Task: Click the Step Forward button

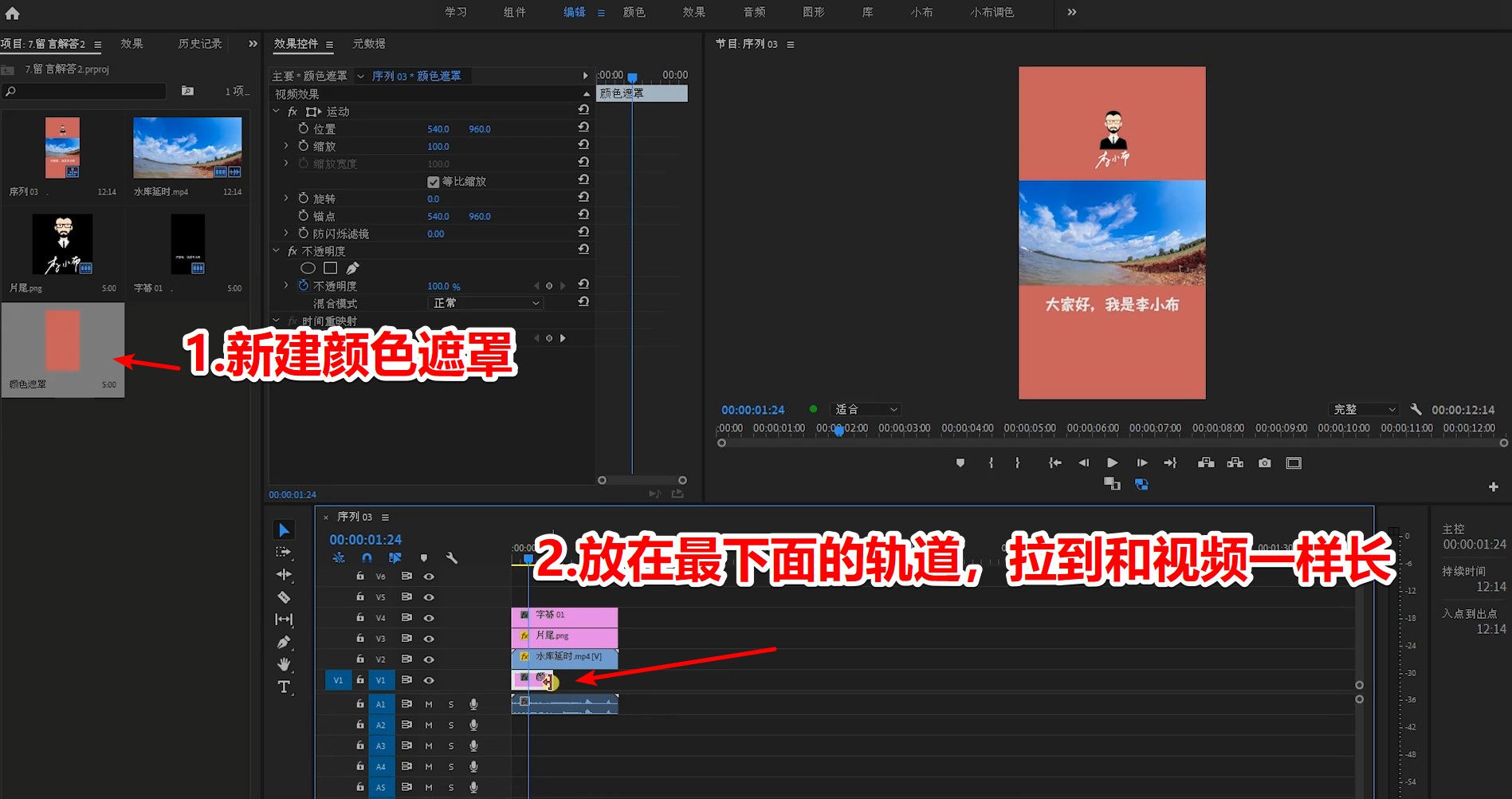Action: click(x=1141, y=462)
